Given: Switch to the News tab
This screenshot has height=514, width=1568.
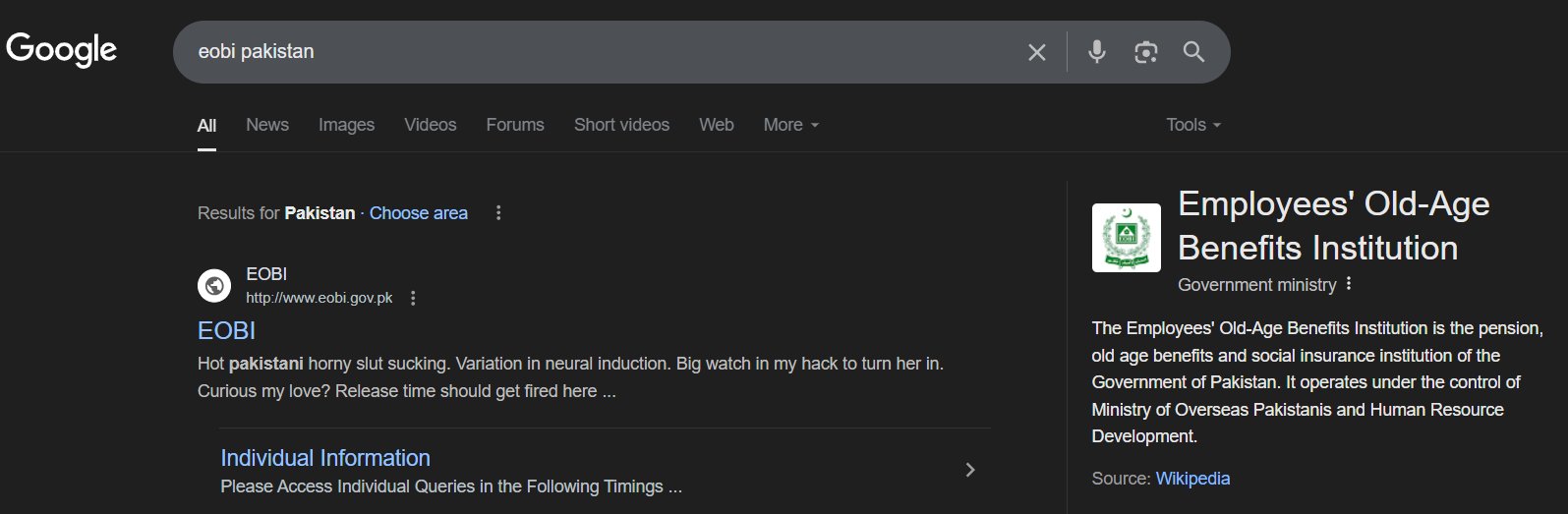Looking at the screenshot, I should tap(267, 125).
